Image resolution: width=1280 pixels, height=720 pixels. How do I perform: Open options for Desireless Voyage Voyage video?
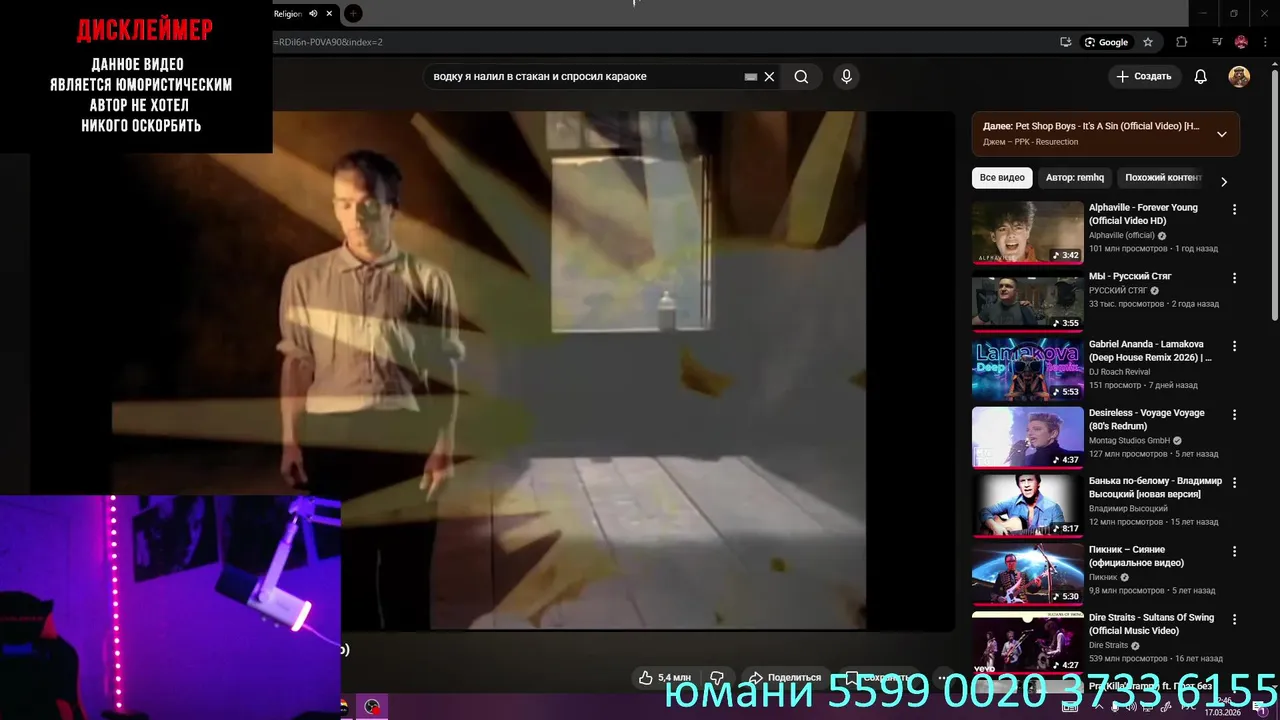1234,414
